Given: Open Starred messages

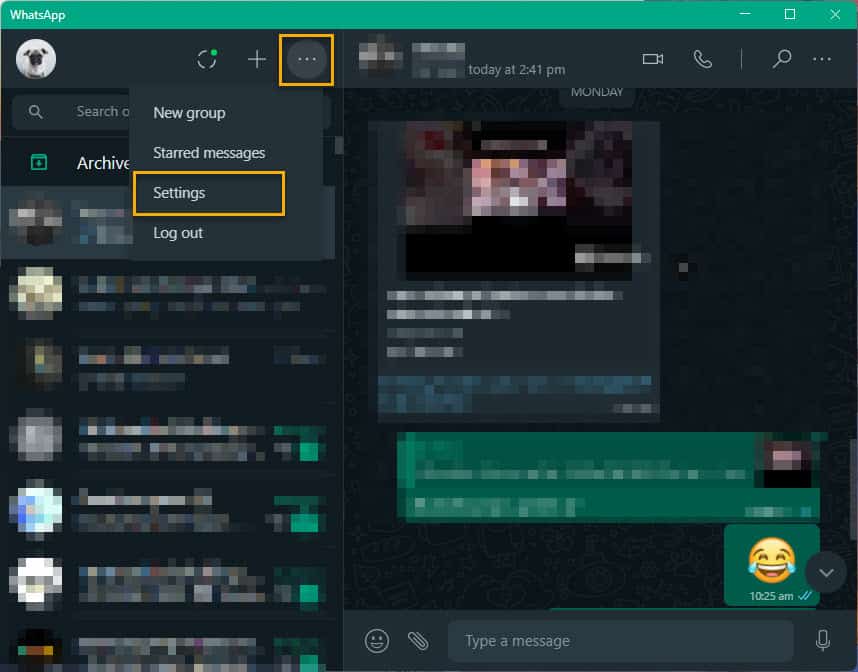Looking at the screenshot, I should (x=209, y=153).
